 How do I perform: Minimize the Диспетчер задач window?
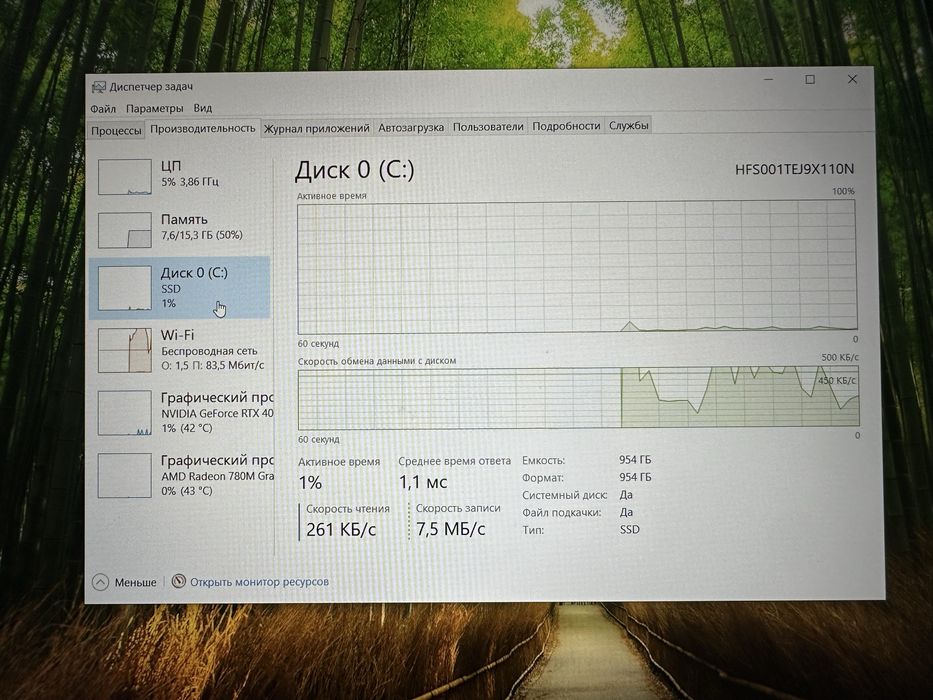[x=769, y=79]
